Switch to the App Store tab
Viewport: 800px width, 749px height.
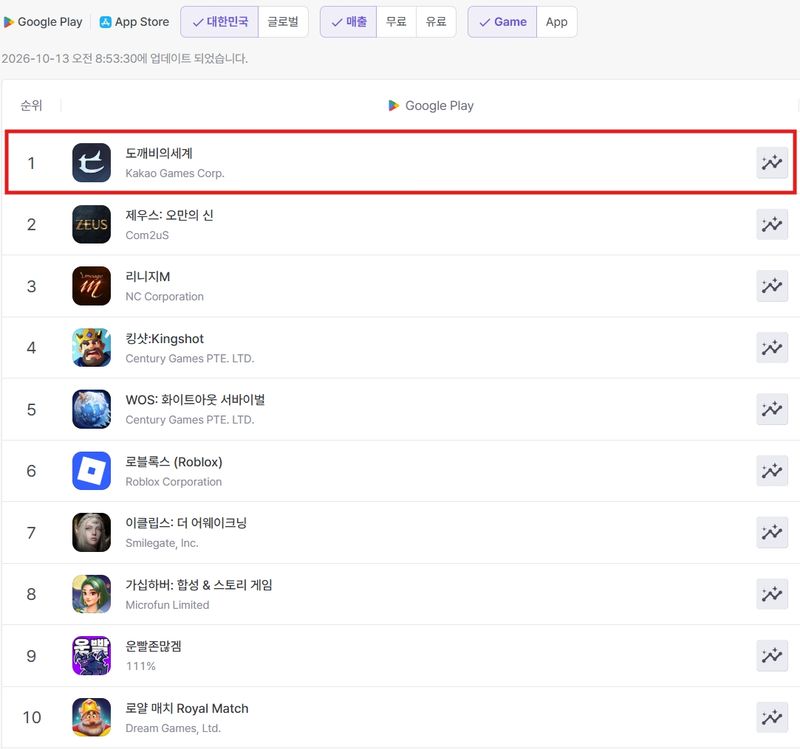point(134,22)
